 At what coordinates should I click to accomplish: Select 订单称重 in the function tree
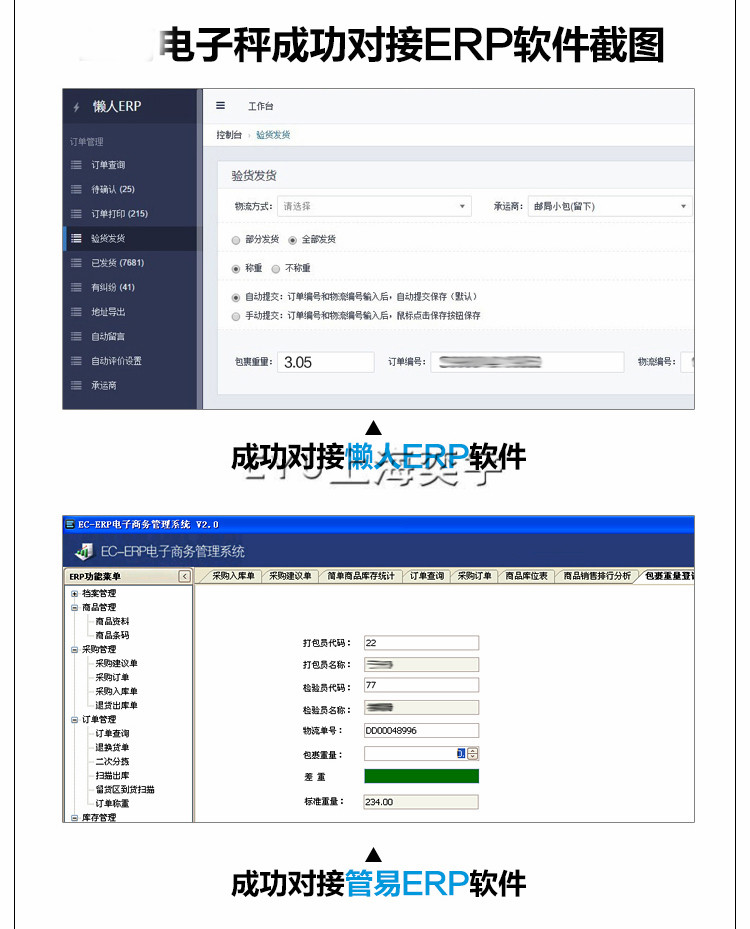pyautogui.click(x=112, y=804)
